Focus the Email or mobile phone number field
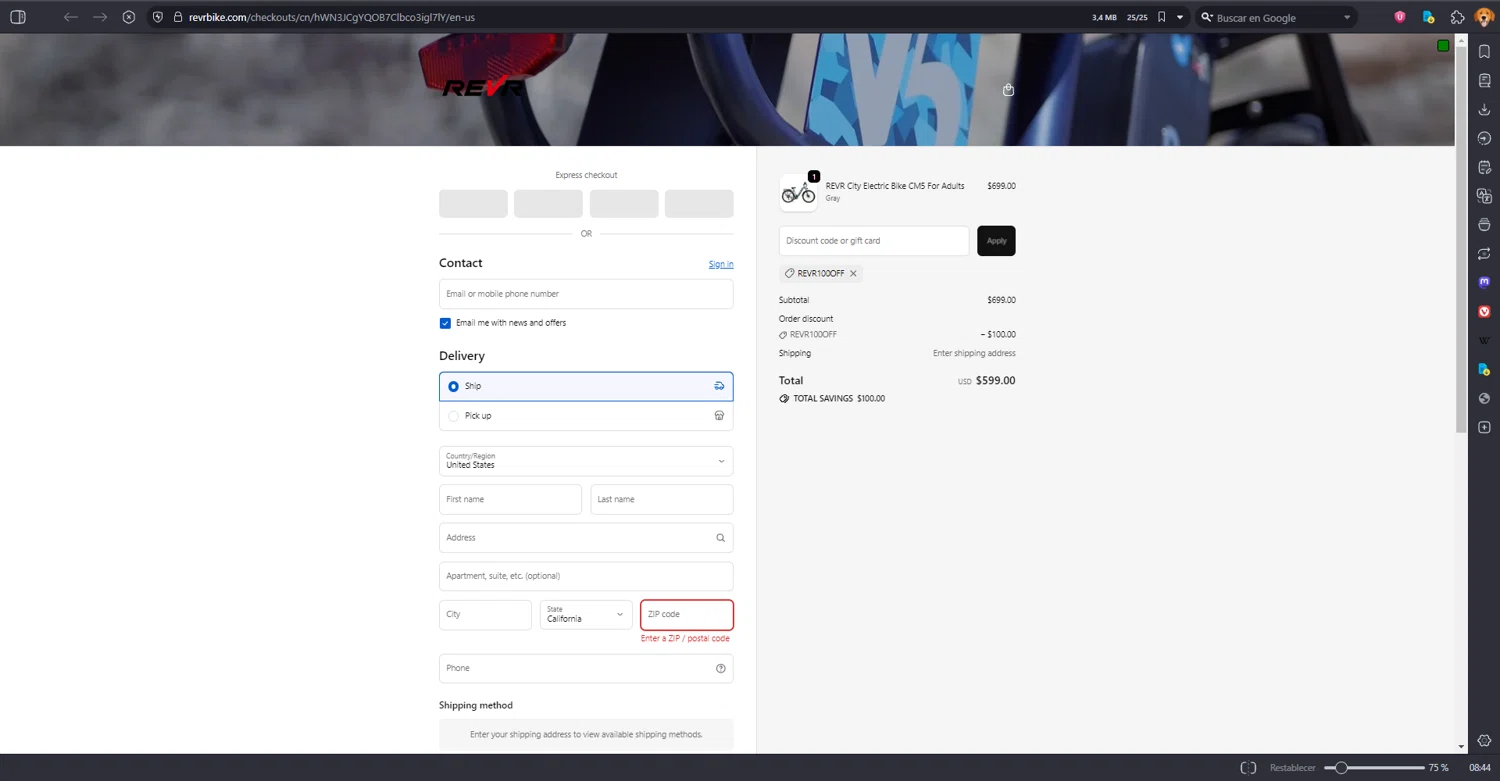 586,294
